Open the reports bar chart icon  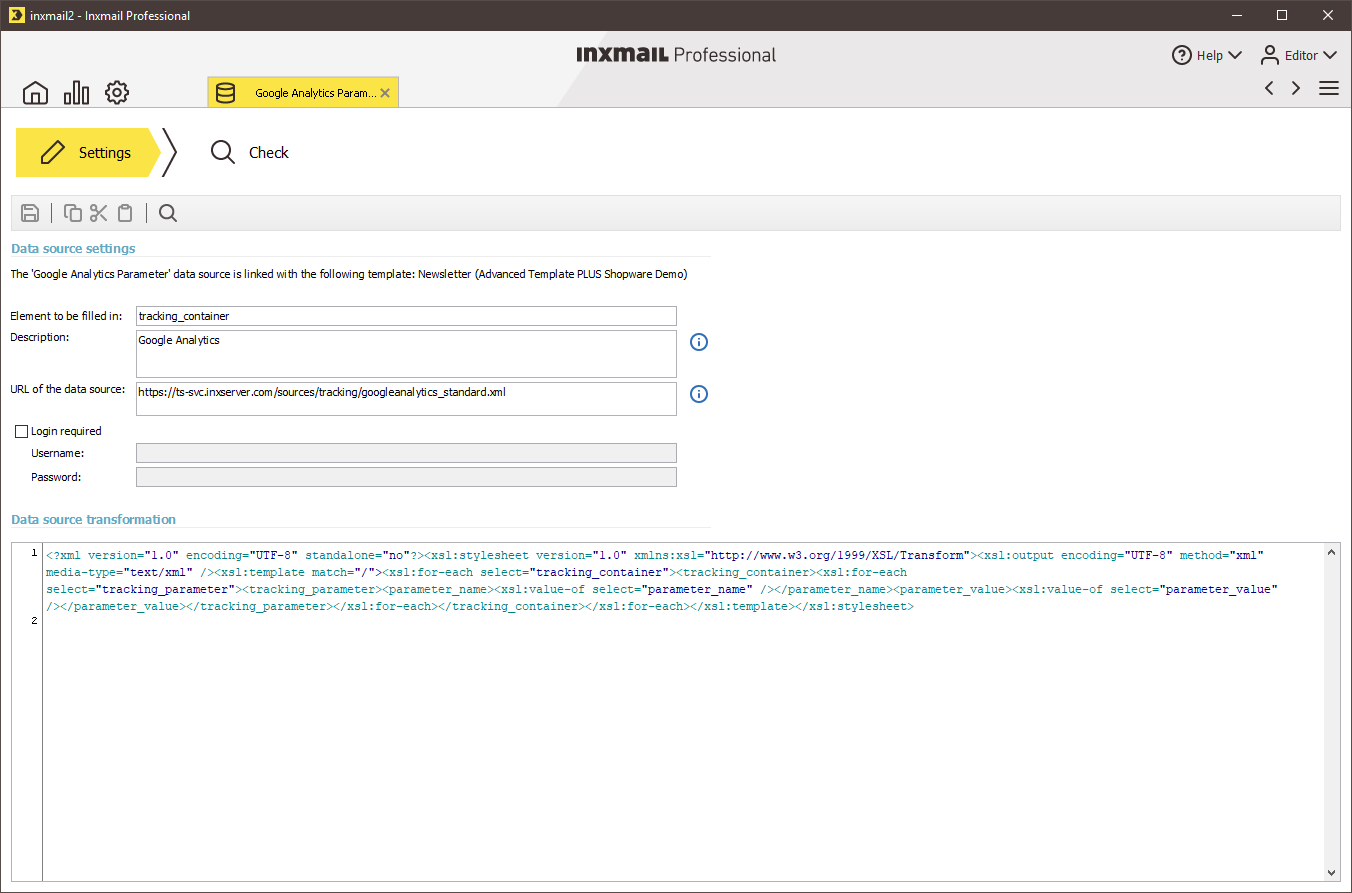coord(76,93)
